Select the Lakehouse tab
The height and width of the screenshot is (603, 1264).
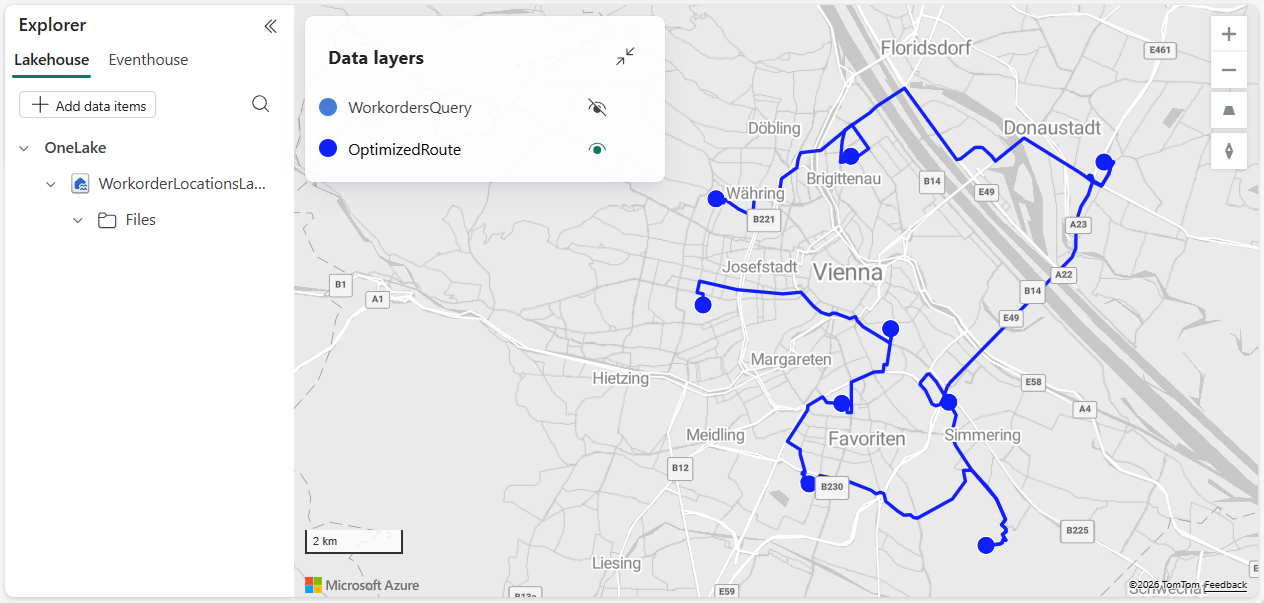point(51,59)
